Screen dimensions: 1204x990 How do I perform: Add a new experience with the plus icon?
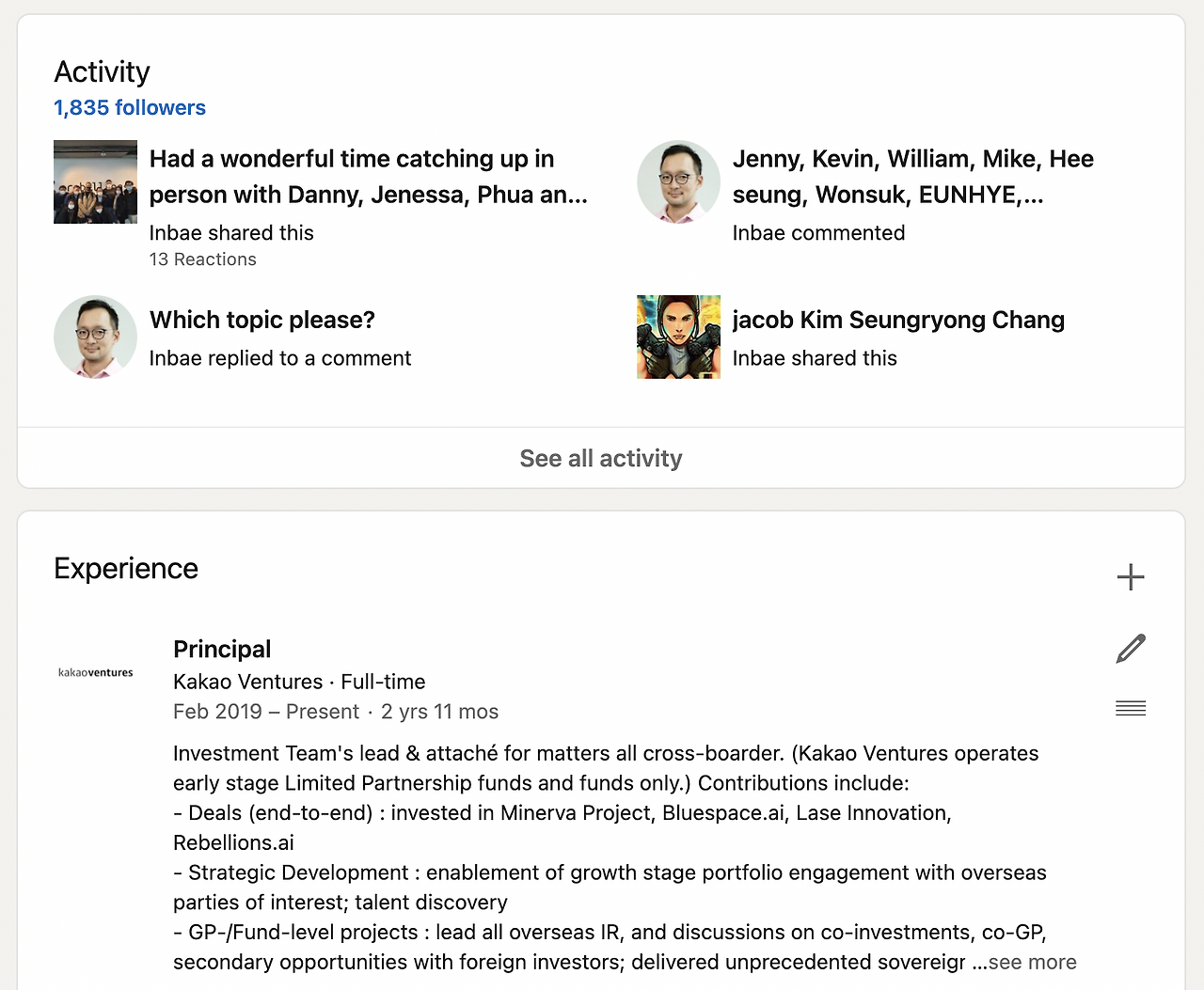pyautogui.click(x=1131, y=576)
